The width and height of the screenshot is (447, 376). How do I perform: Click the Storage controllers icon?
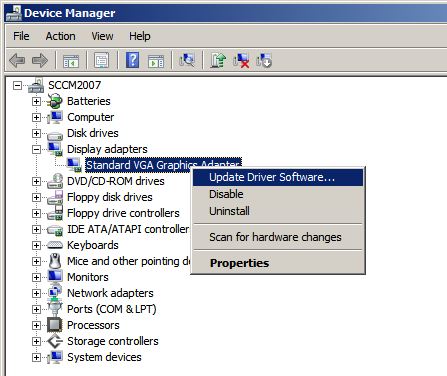click(x=55, y=341)
